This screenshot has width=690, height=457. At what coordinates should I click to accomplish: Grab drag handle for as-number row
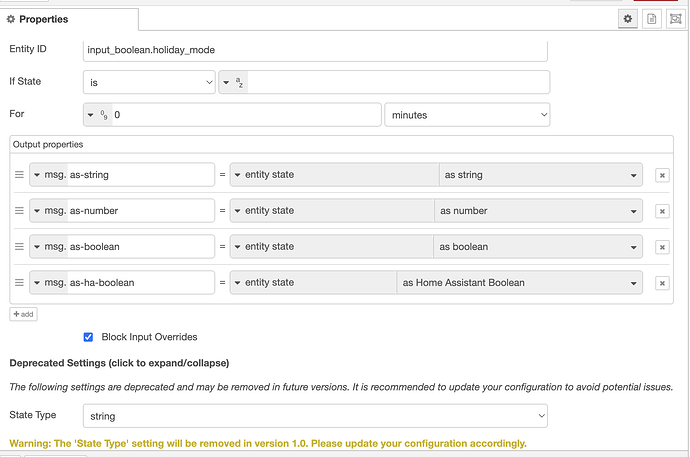19,211
